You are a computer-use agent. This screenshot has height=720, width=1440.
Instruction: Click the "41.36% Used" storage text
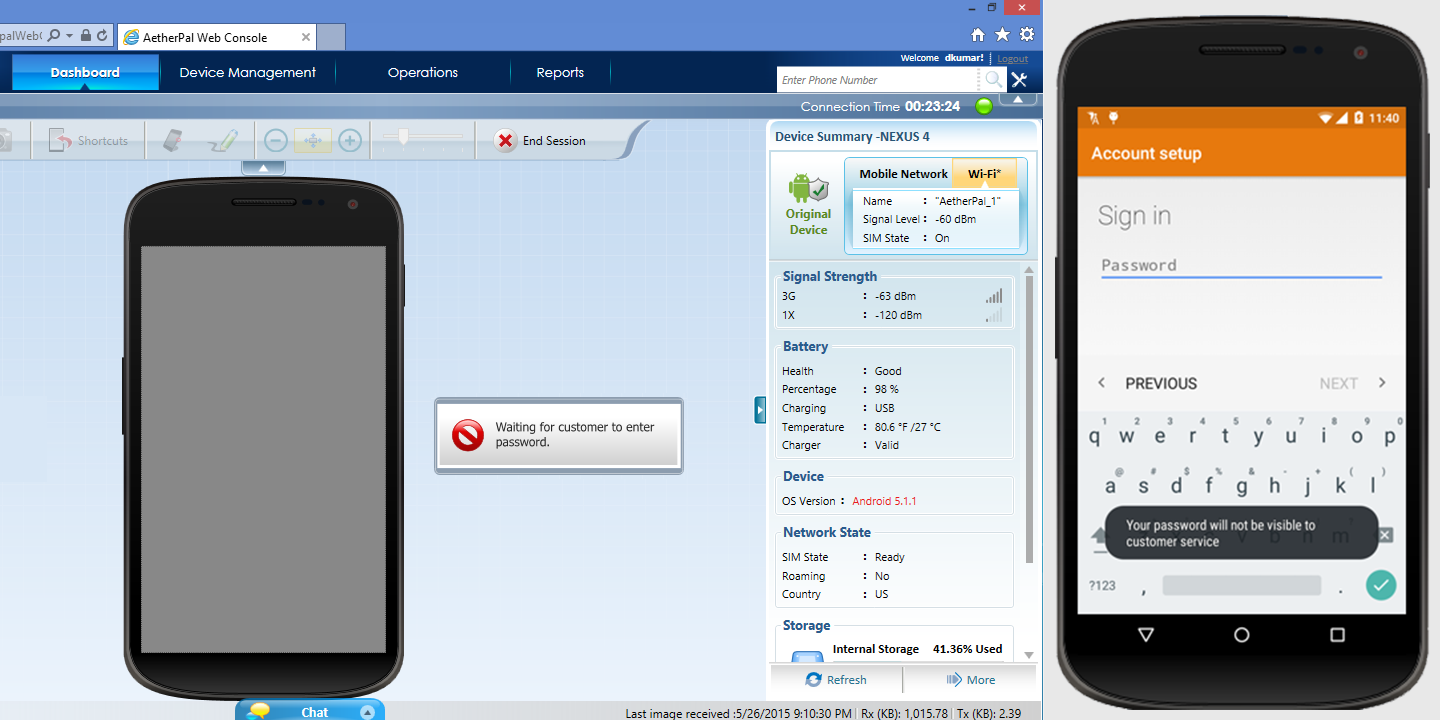coord(967,649)
